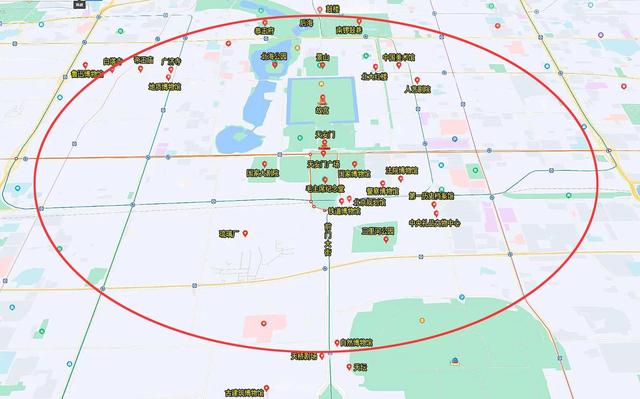Select the 三里河公园 park pin
The height and width of the screenshot is (399, 640).
386,240
